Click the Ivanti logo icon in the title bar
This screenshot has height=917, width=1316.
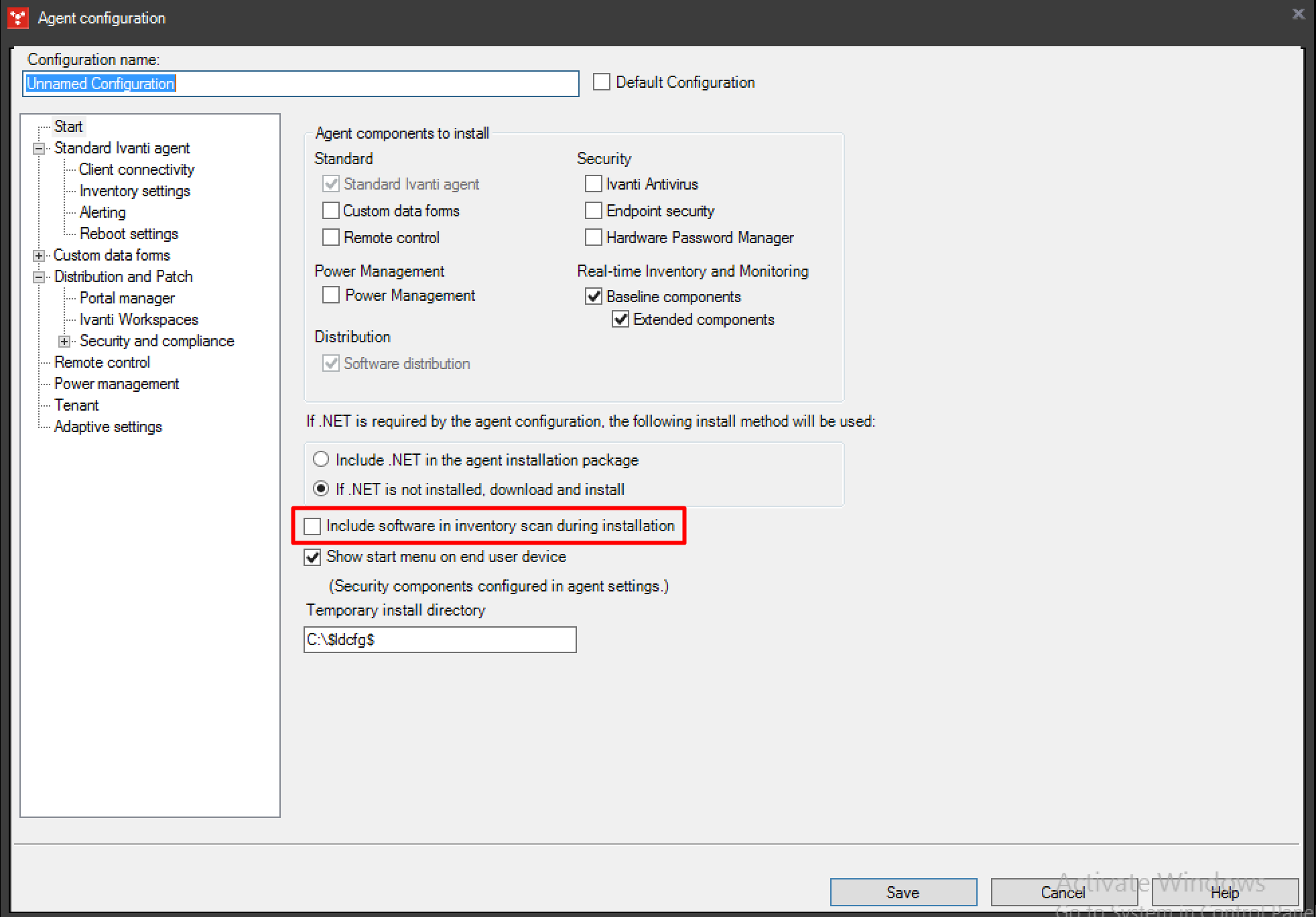(x=17, y=17)
